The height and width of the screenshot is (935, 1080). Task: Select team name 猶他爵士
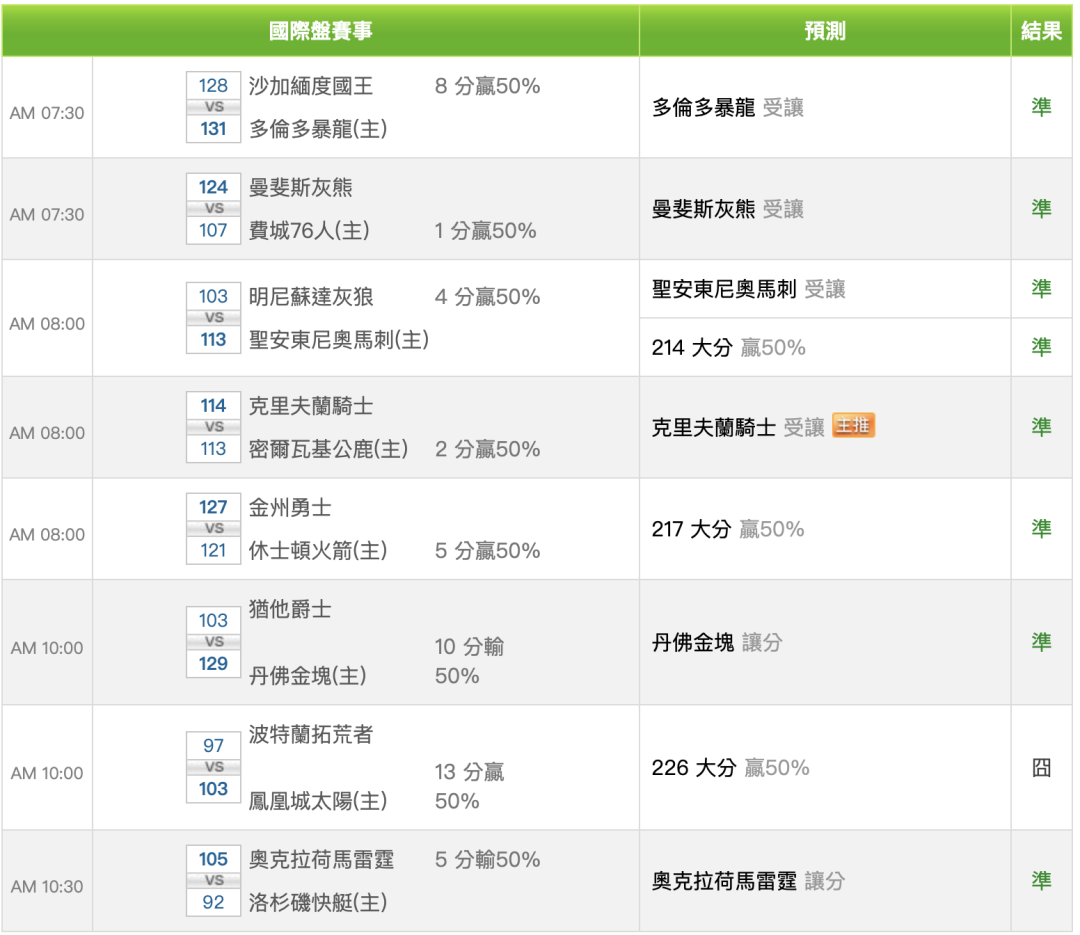tap(290, 609)
